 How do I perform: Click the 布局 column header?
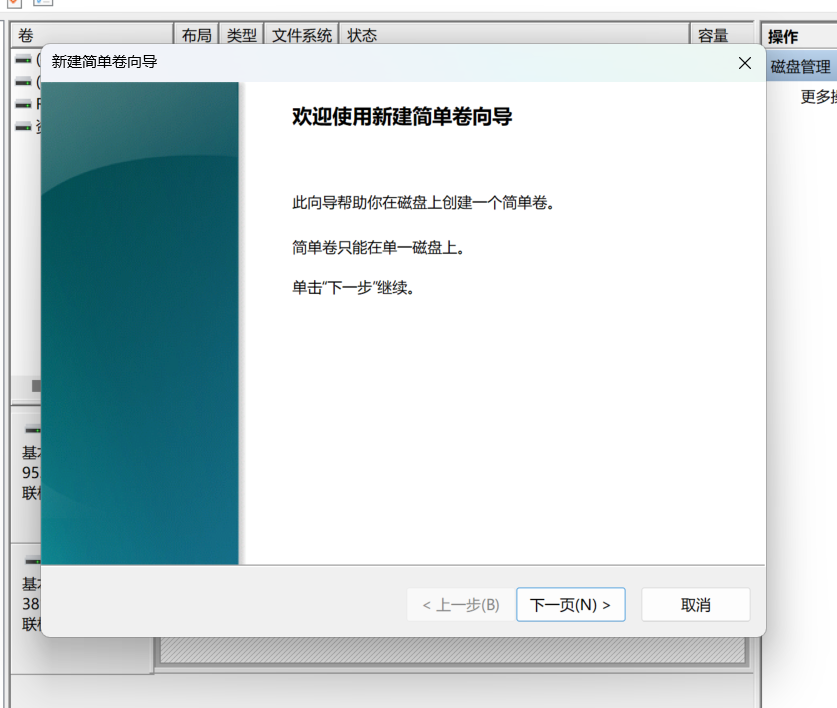pyautogui.click(x=196, y=36)
